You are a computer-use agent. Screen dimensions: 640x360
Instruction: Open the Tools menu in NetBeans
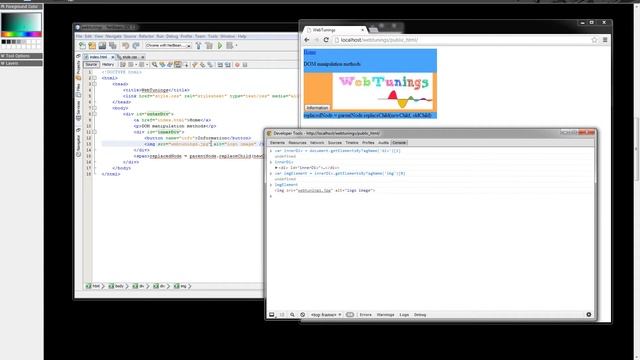(213, 36)
